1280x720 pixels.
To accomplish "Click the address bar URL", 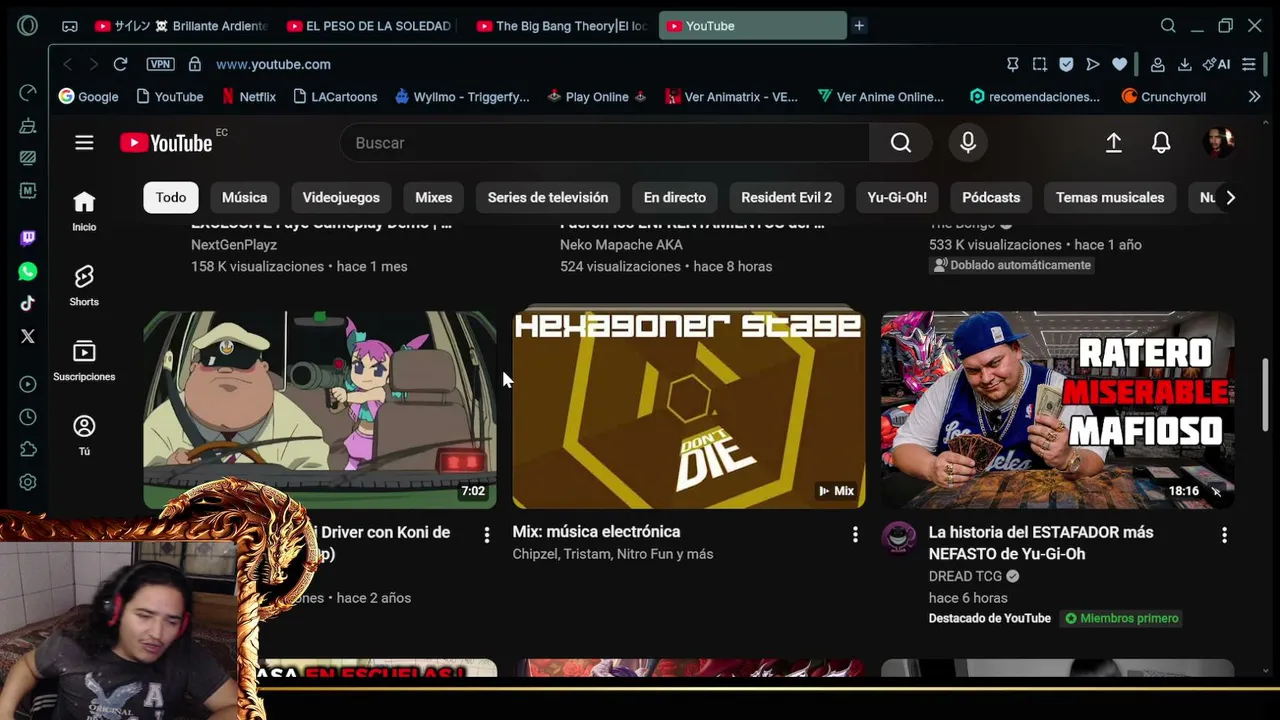I will [273, 64].
